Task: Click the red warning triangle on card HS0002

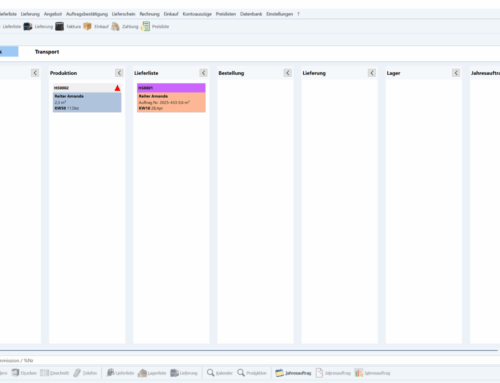Action: (117, 88)
